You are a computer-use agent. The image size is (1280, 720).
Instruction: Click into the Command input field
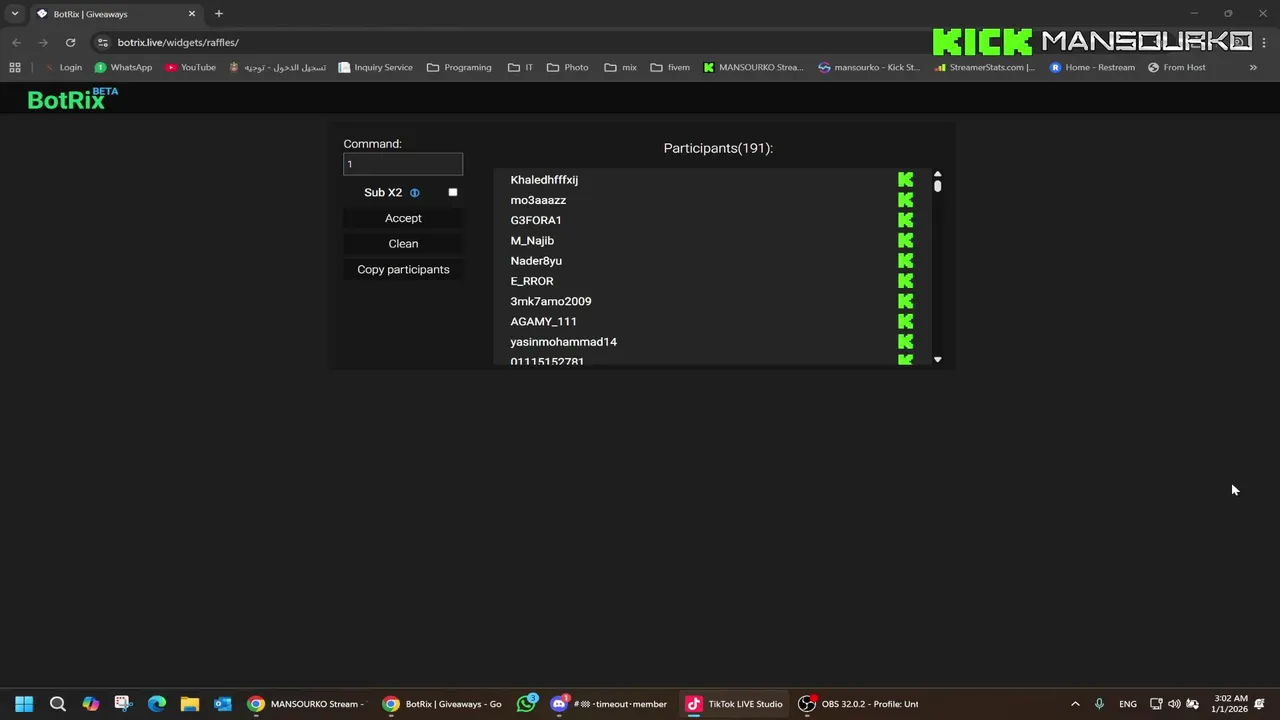403,164
